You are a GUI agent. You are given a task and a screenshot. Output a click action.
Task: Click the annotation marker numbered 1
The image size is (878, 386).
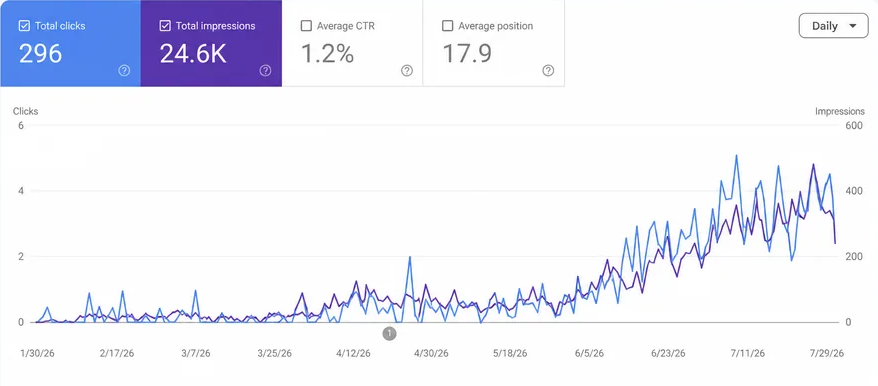click(389, 334)
